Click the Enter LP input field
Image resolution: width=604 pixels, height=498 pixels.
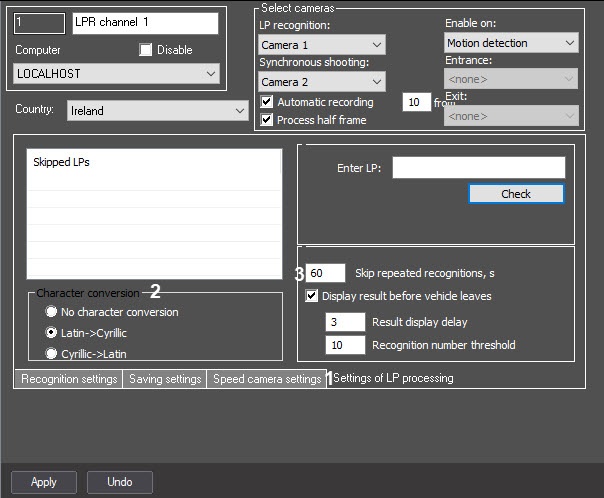479,168
